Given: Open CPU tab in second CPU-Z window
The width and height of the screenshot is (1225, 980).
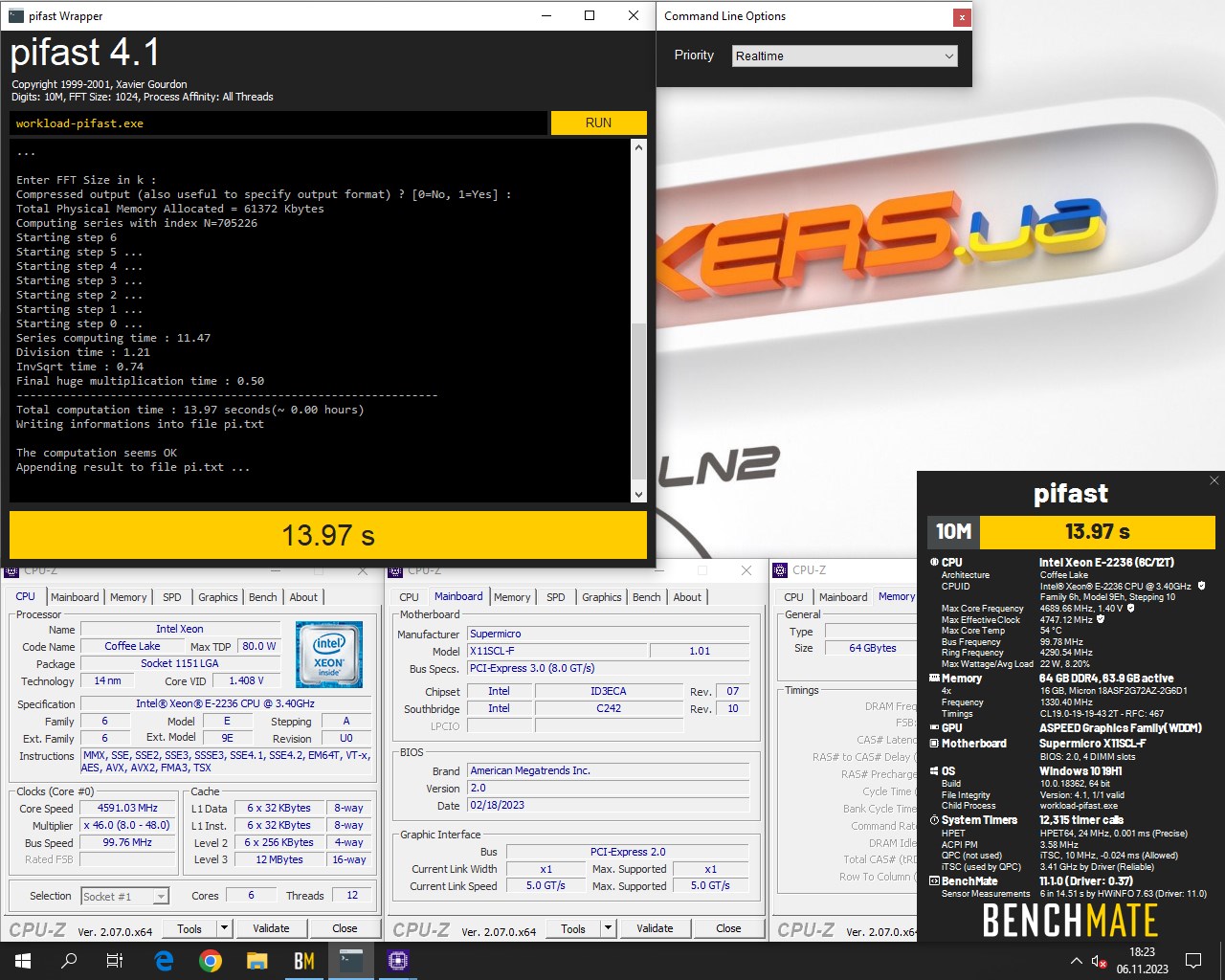Looking at the screenshot, I should (409, 597).
